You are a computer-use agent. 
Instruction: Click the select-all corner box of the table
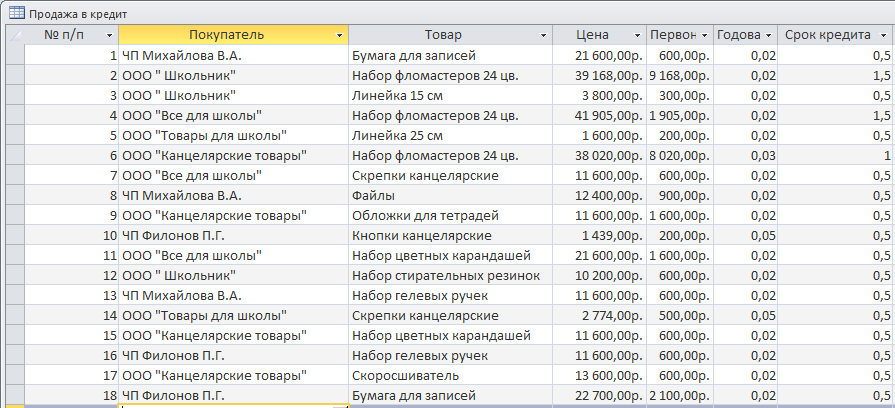point(14,35)
